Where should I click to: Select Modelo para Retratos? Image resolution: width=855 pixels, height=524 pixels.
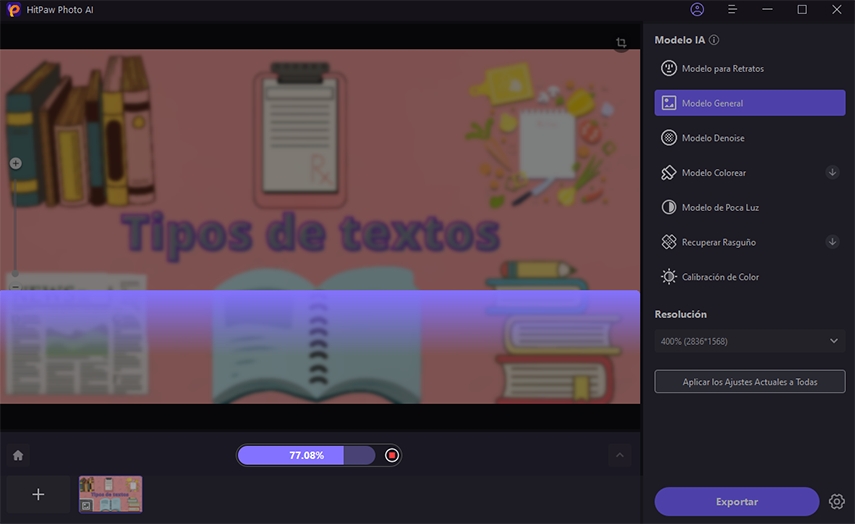pyautogui.click(x=750, y=69)
